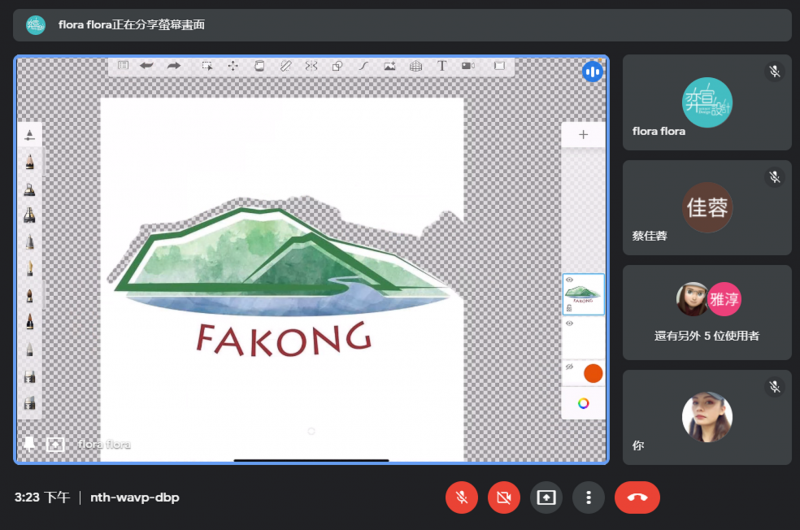800x530 pixels.
Task: Toggle visibility of the blank white layer
Action: click(569, 324)
